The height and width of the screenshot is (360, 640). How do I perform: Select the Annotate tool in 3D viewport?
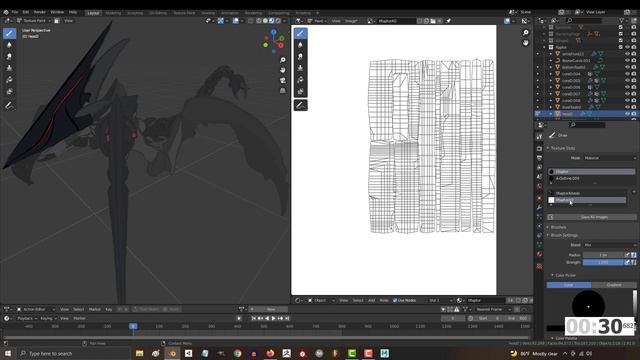pos(9,106)
